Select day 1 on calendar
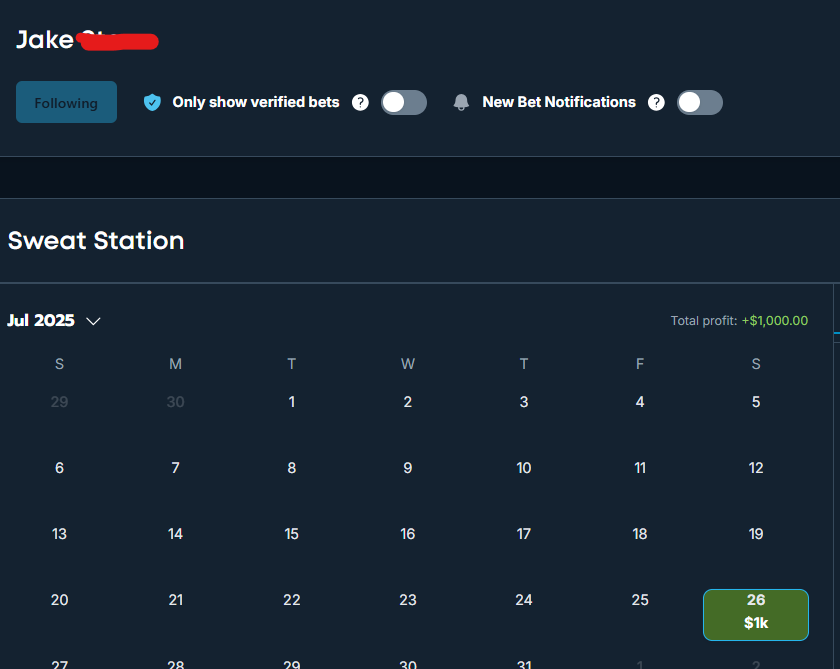This screenshot has height=669, width=840. point(291,402)
